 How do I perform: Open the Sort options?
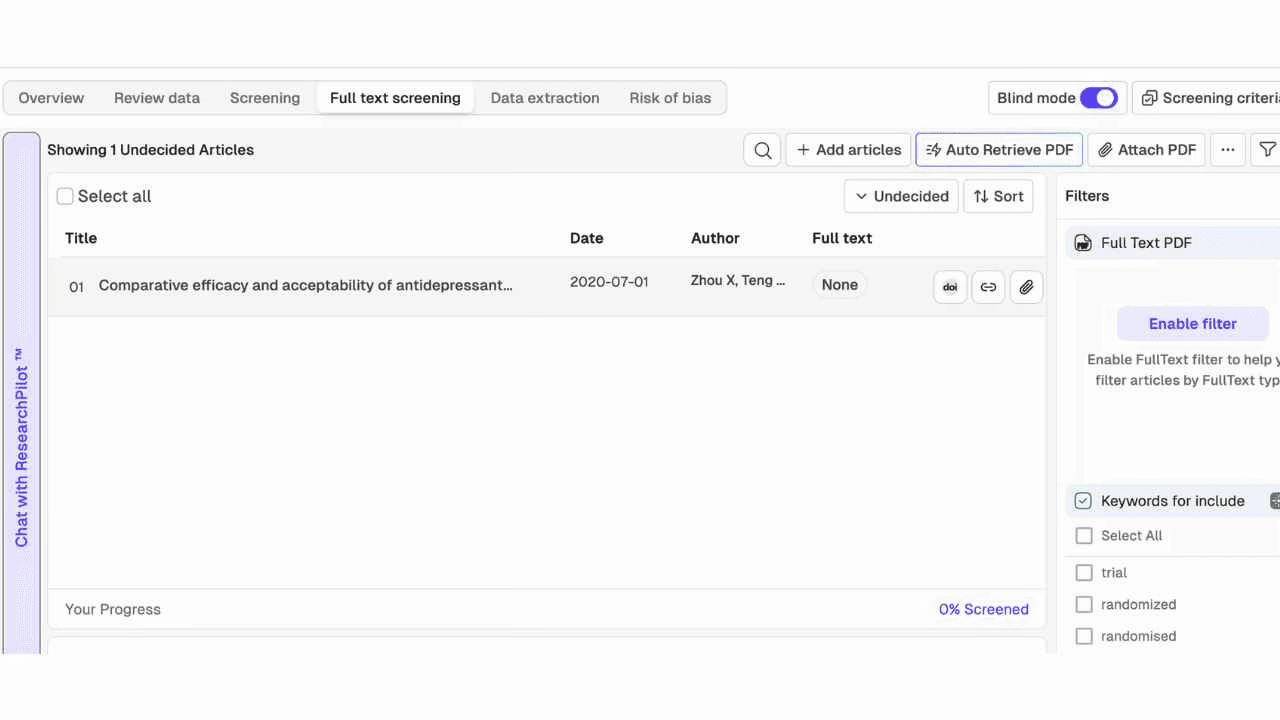pyautogui.click(x=999, y=196)
